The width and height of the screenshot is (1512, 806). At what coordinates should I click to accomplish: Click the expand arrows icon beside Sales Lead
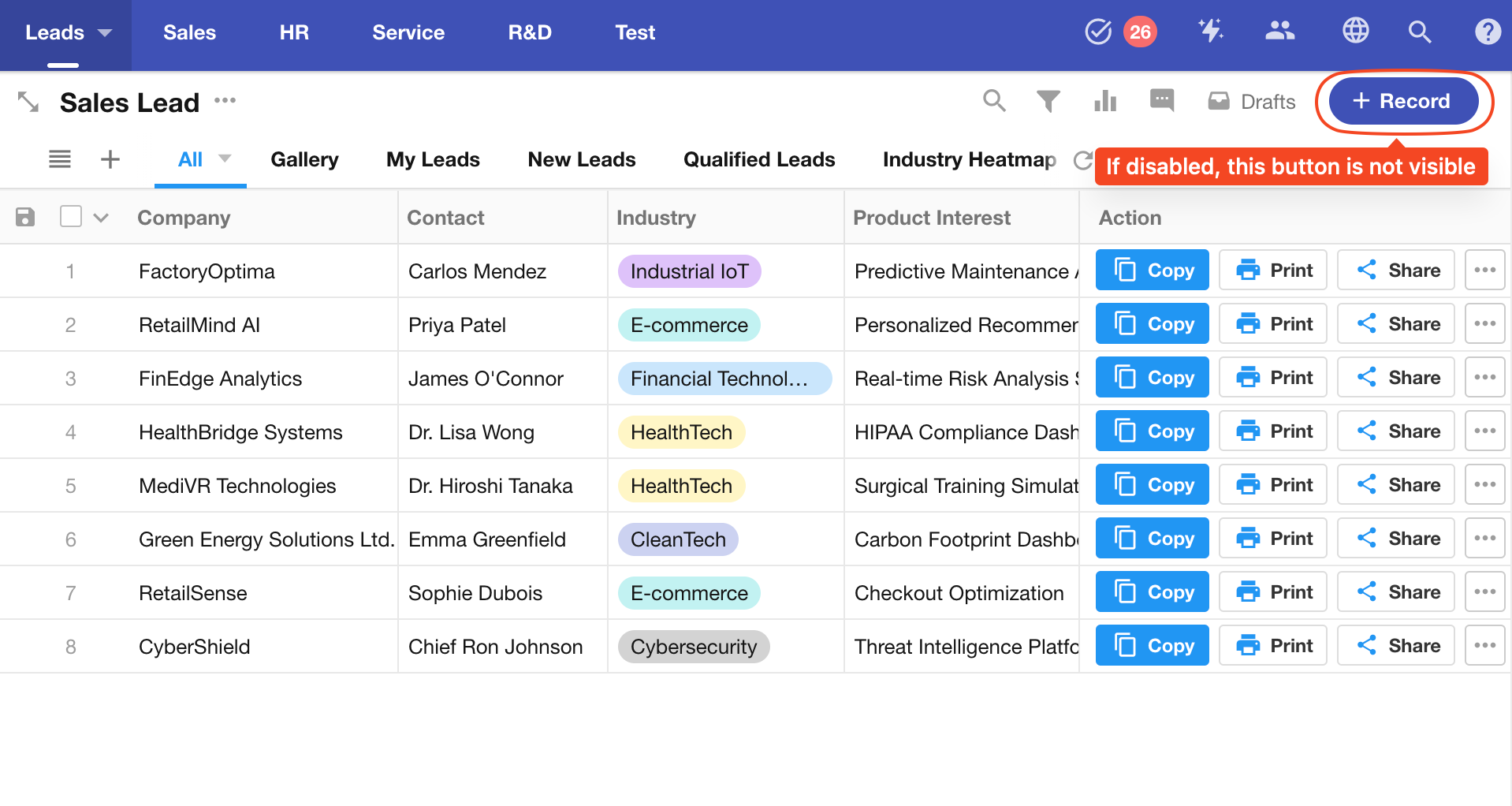tap(28, 102)
